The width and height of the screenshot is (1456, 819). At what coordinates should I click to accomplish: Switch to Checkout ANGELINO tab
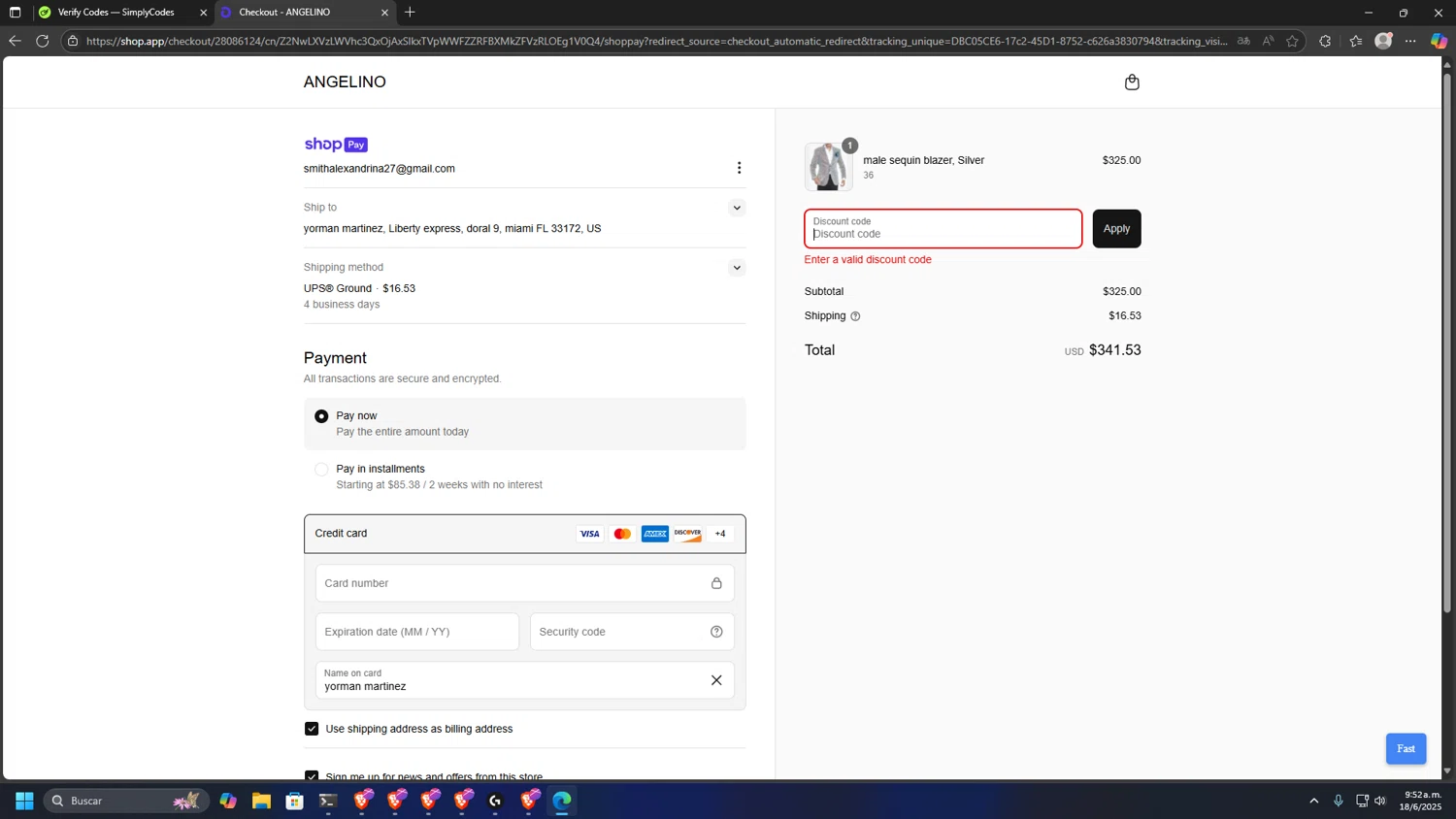304,13
